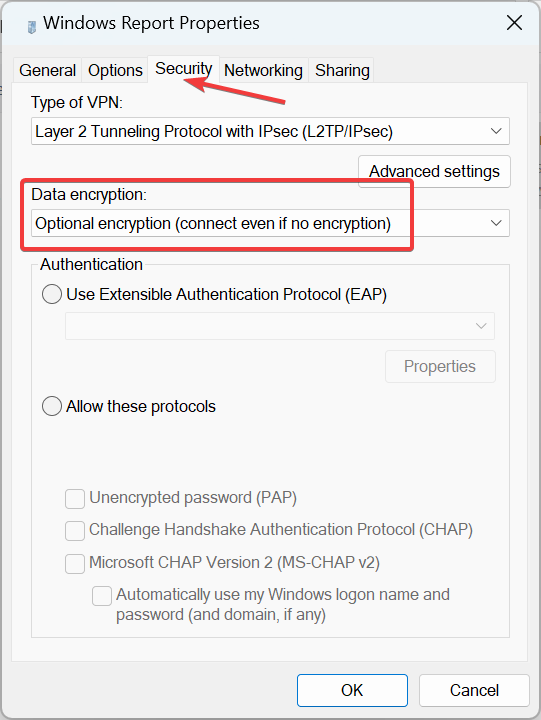
Task: Enable Unencrypted password (PAP) checkbox
Action: coord(75,499)
